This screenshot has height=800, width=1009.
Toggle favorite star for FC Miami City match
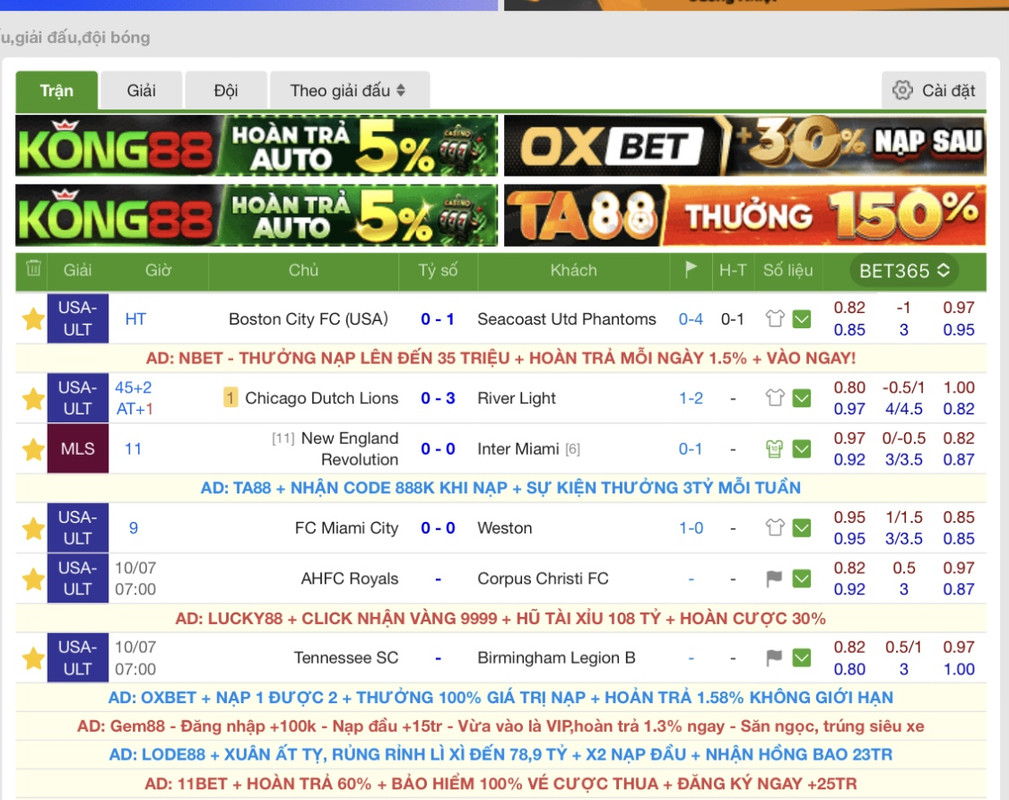pos(33,528)
